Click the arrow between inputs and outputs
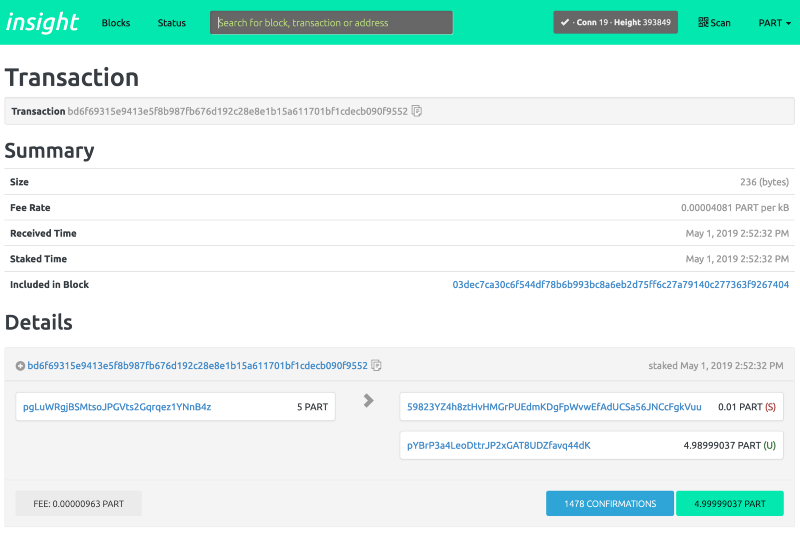This screenshot has width=800, height=533. 368,400
